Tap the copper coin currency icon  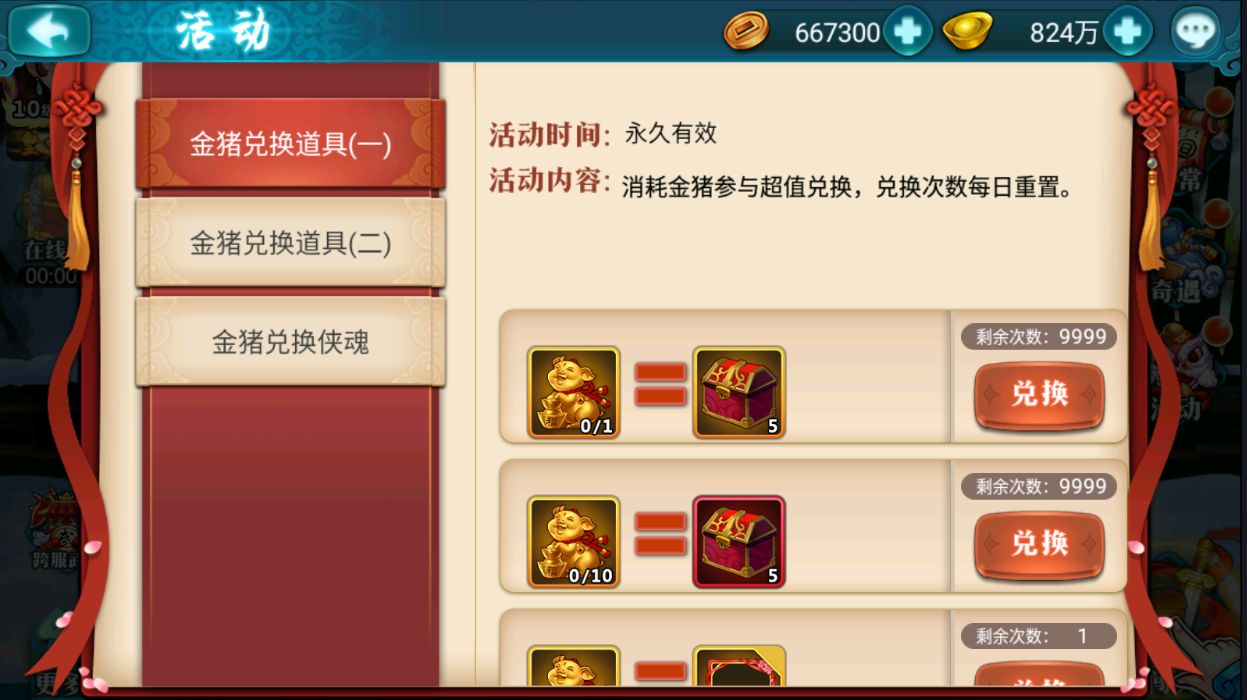click(x=746, y=32)
